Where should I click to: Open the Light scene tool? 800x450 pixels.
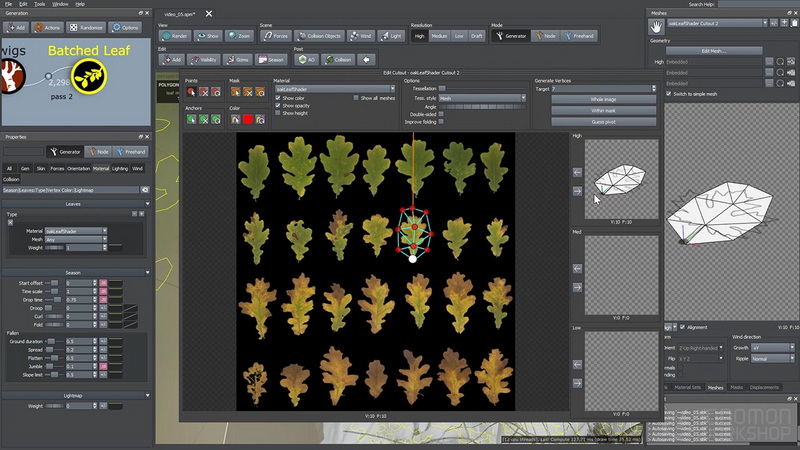pos(391,36)
